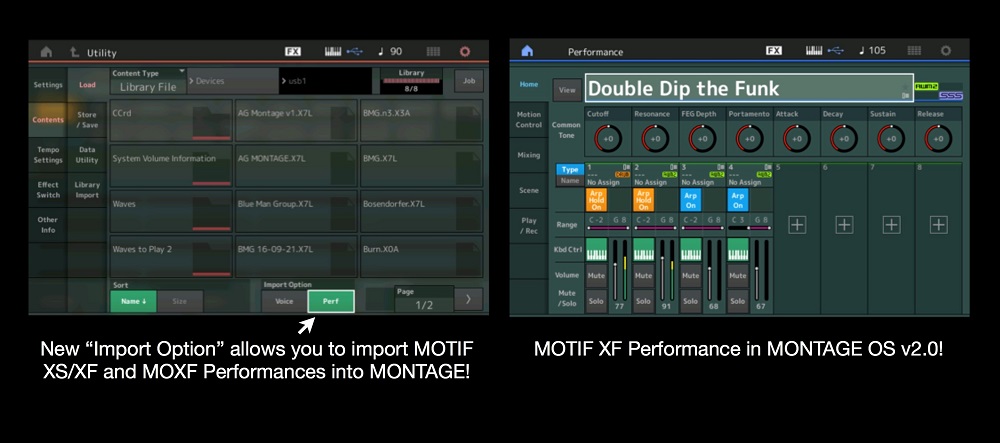Image resolution: width=1000 pixels, height=443 pixels.
Task: Go to the next page of files
Action: click(x=469, y=299)
